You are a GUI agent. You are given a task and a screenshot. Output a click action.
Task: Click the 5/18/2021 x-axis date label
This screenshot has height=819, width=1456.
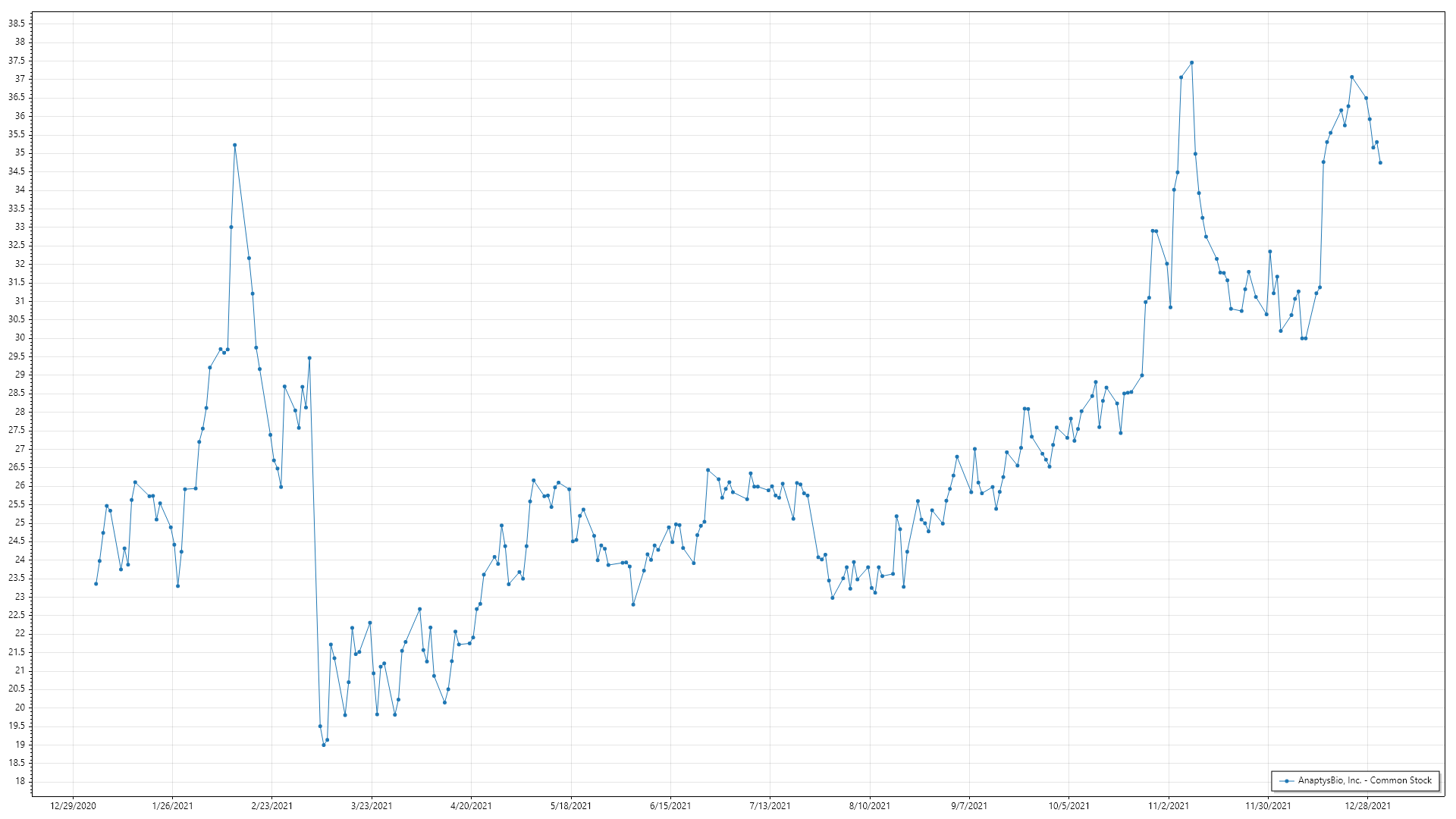coord(571,806)
